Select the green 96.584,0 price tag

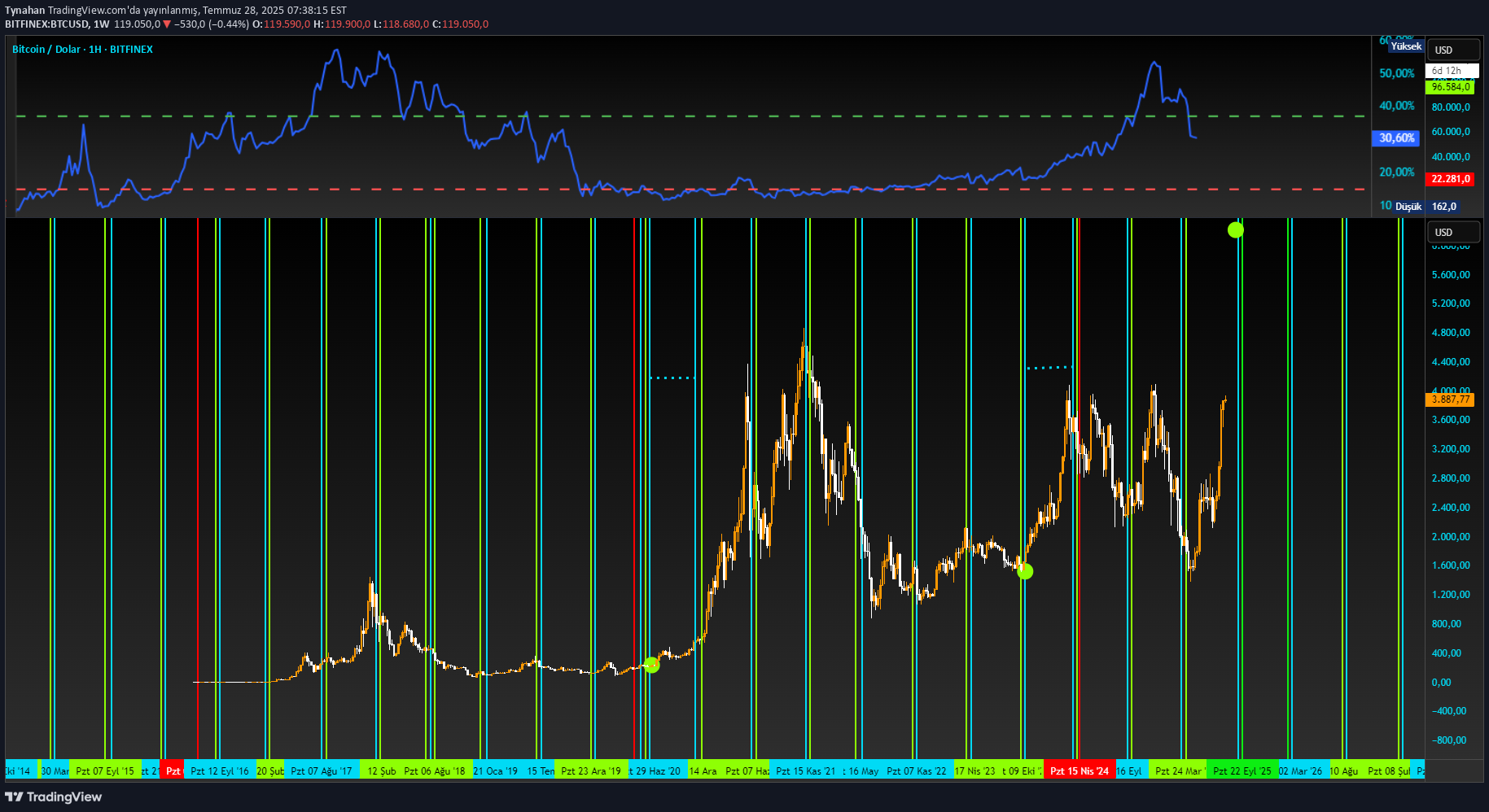[1450, 87]
